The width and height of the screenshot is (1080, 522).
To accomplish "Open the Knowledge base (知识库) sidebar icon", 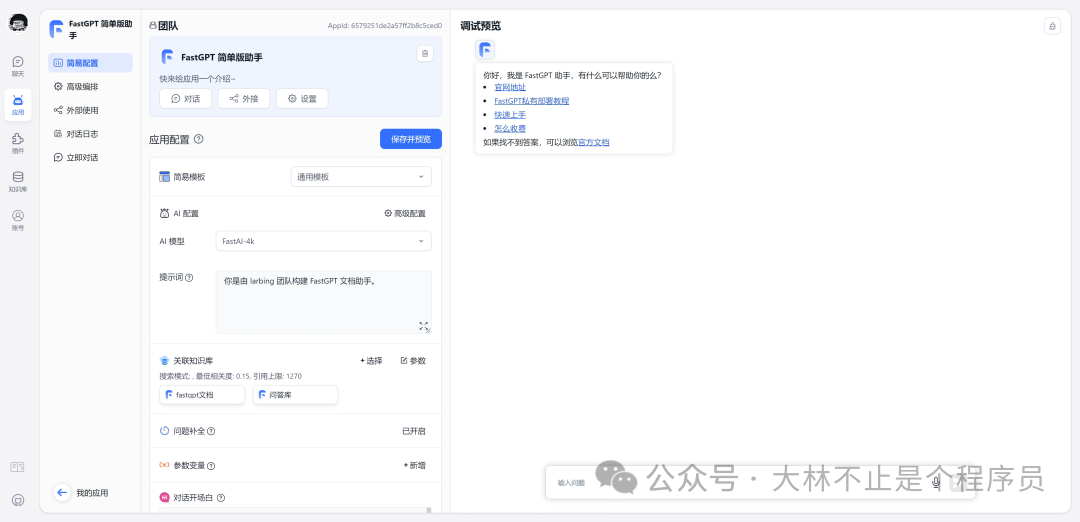I will point(18,182).
